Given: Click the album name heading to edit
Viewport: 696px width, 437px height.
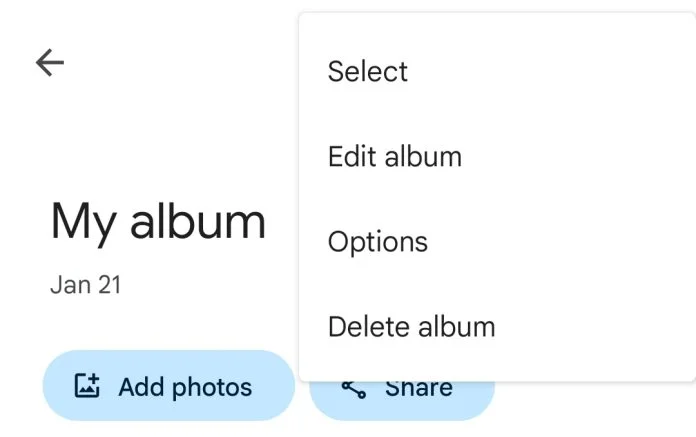Looking at the screenshot, I should pyautogui.click(x=158, y=222).
